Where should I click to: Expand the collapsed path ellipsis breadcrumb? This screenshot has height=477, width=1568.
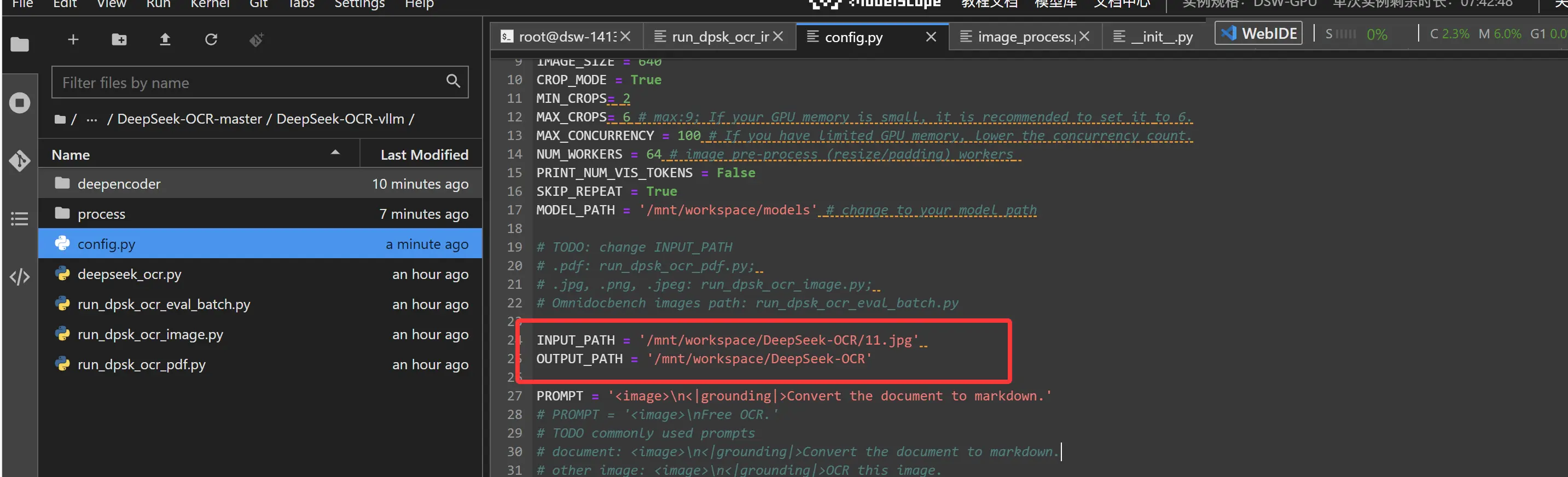click(x=91, y=119)
